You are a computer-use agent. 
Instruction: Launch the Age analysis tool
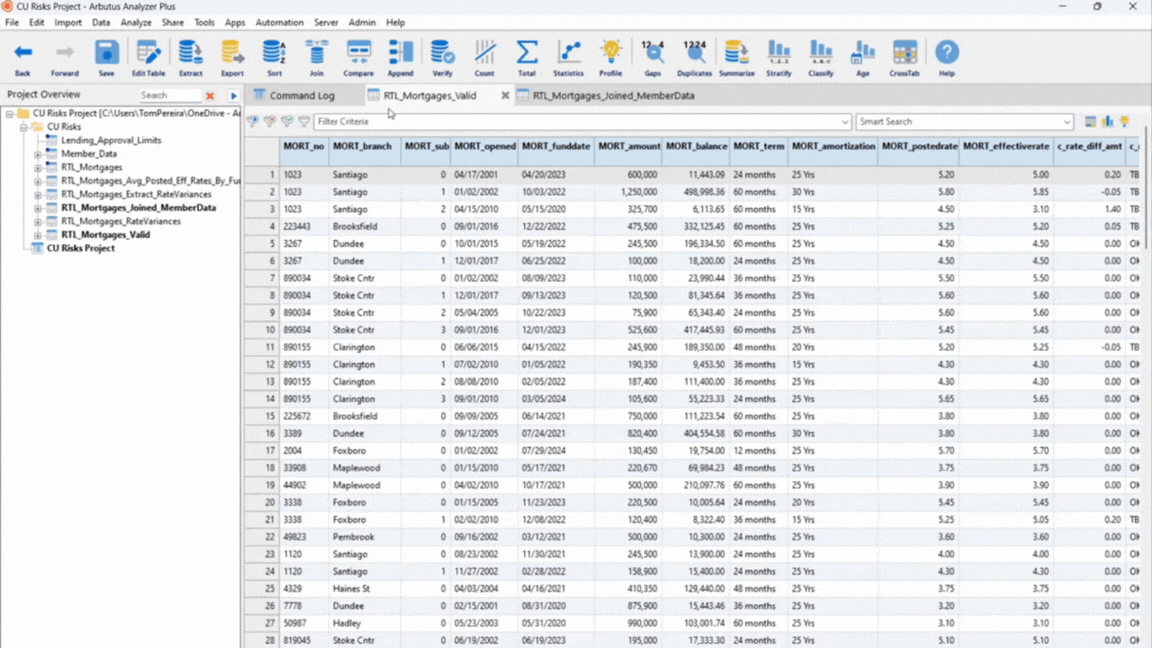coord(863,52)
